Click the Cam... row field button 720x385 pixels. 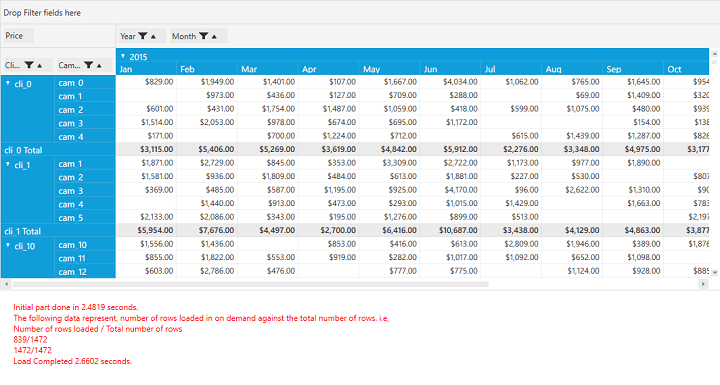click(x=84, y=65)
